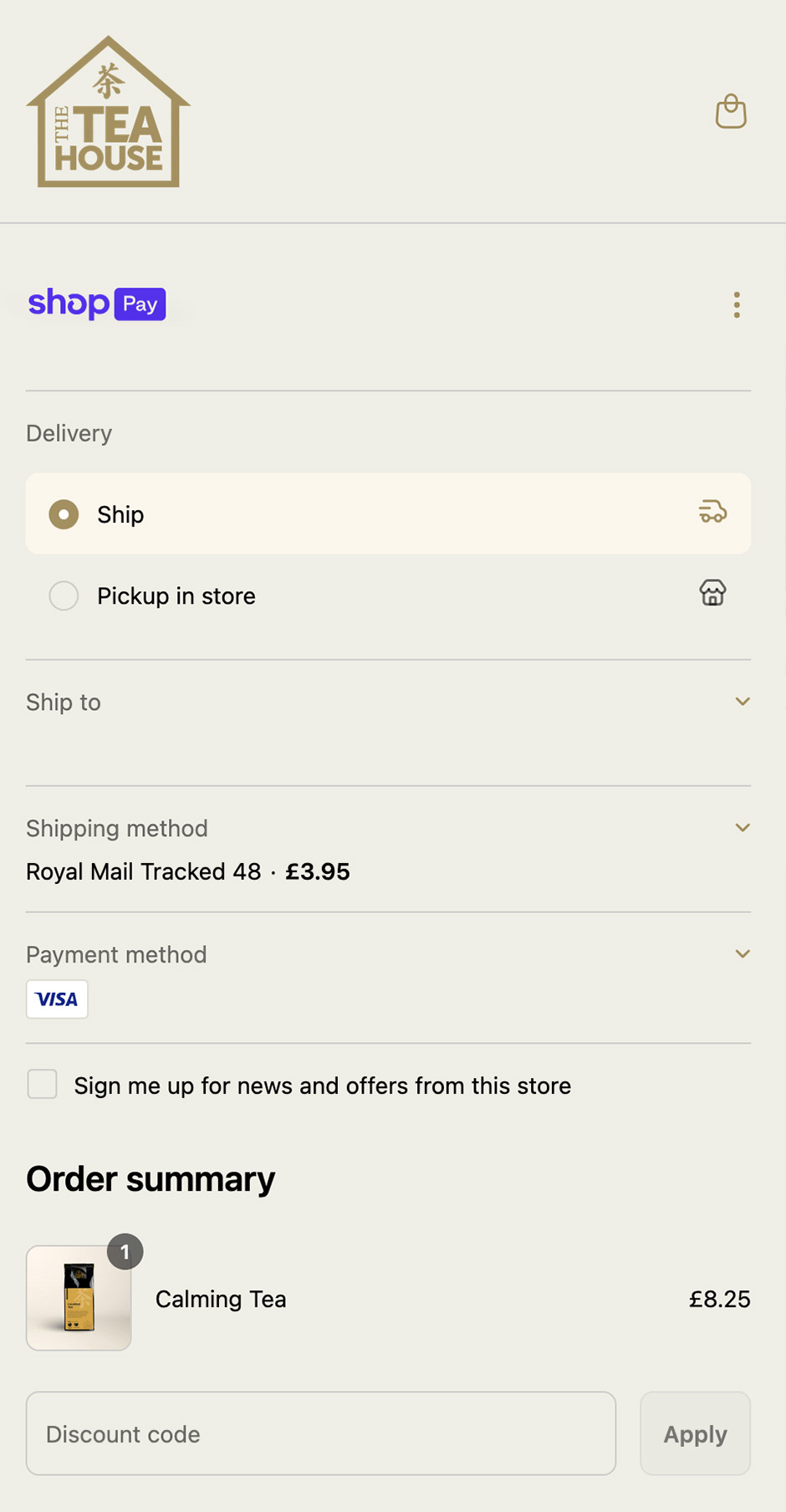Click the Shop Pay logo
This screenshot has height=1512, width=786.
click(97, 304)
